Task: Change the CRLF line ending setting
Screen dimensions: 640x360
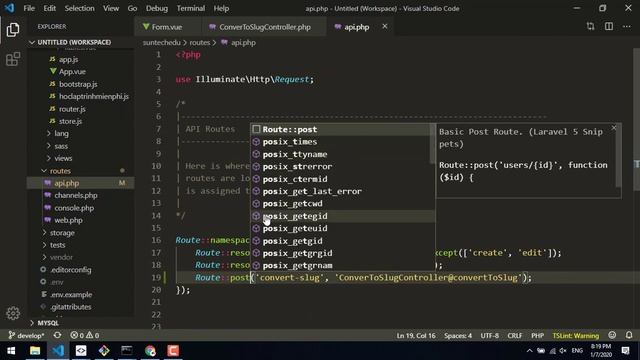Action: 514,336
